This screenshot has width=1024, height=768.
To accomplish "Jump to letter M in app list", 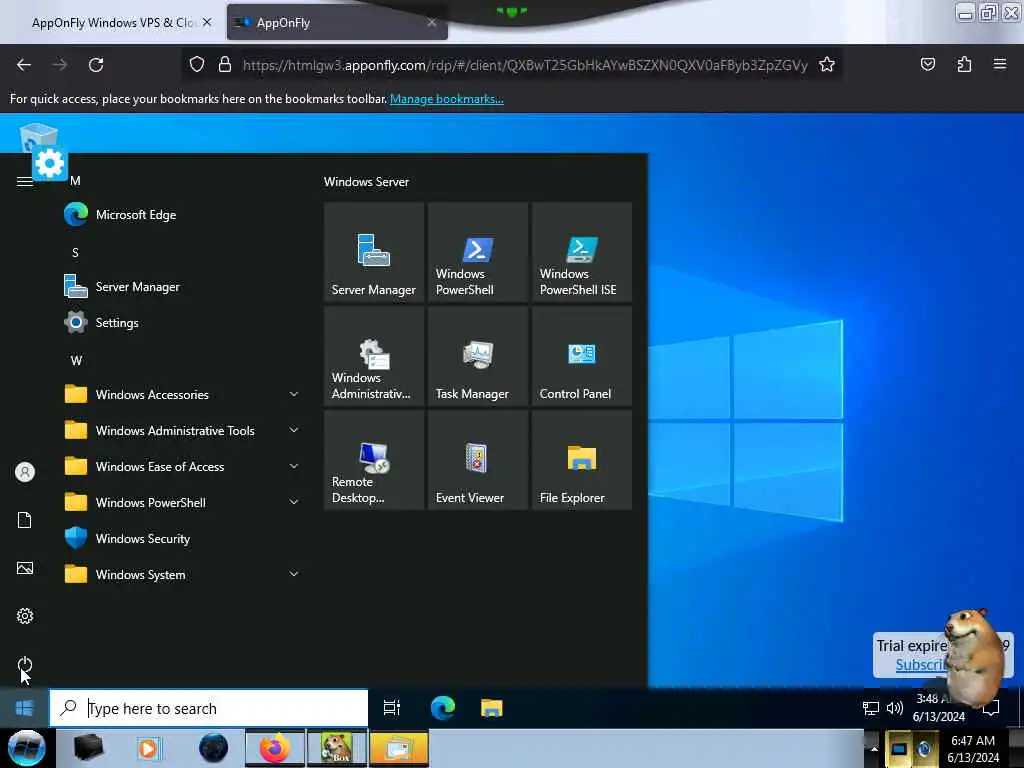I will pyautogui.click(x=76, y=181).
